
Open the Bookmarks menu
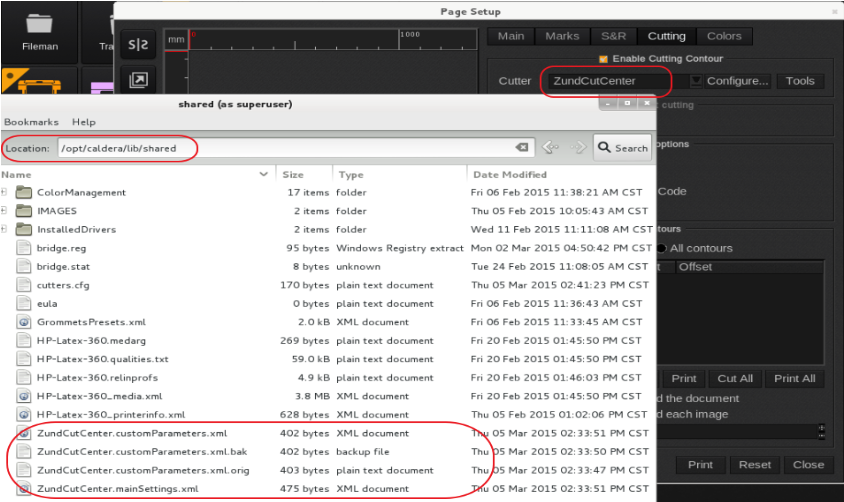(32, 122)
